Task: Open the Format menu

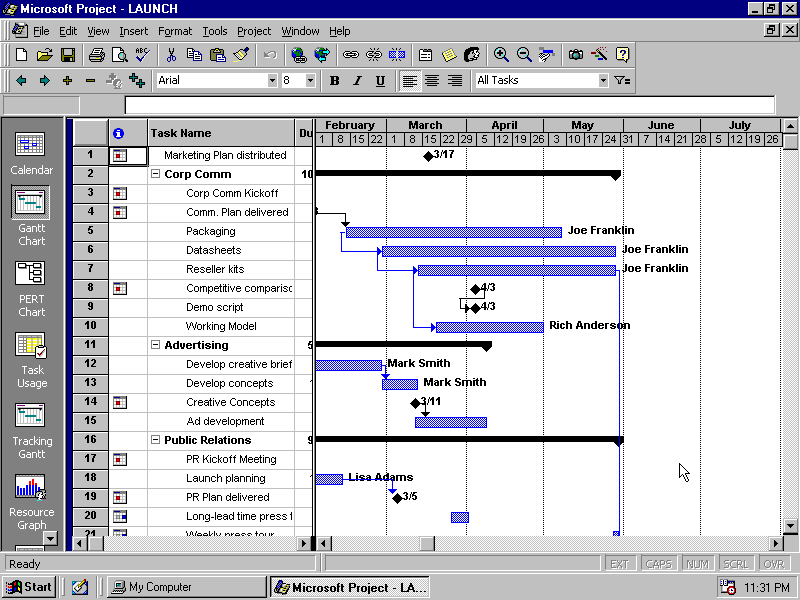Action: (175, 31)
